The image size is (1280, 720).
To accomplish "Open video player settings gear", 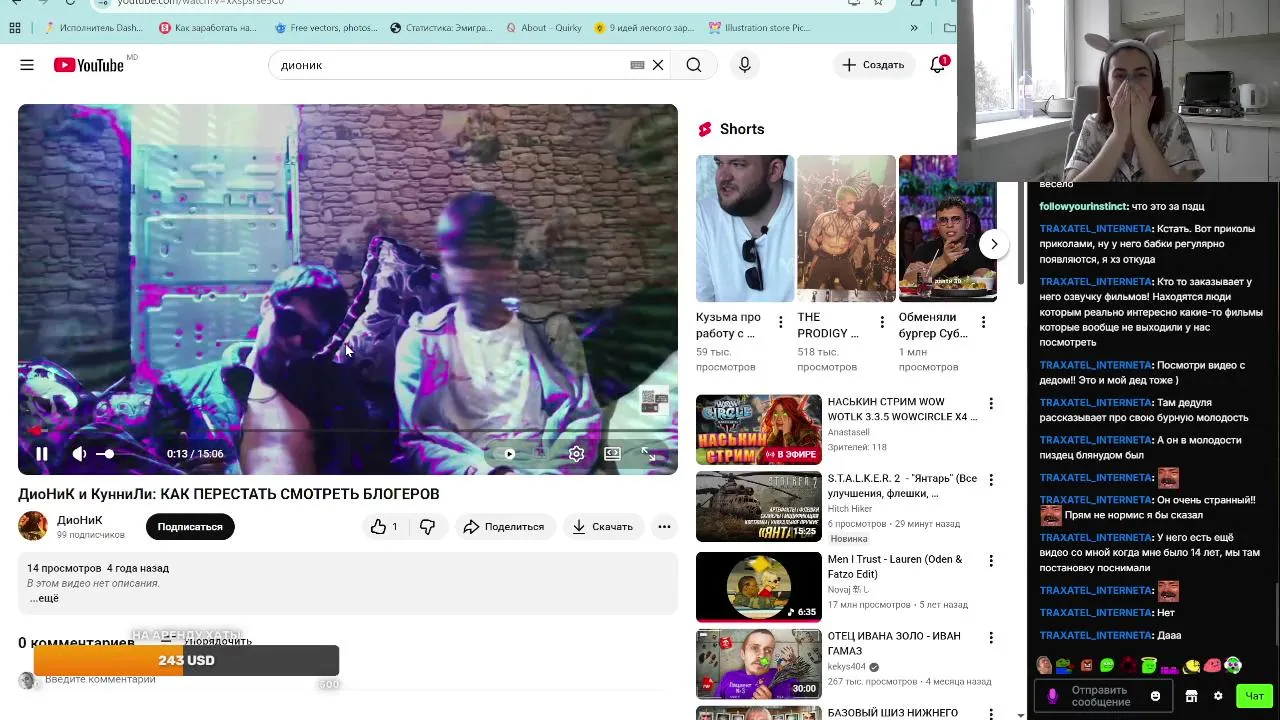I will (576, 454).
